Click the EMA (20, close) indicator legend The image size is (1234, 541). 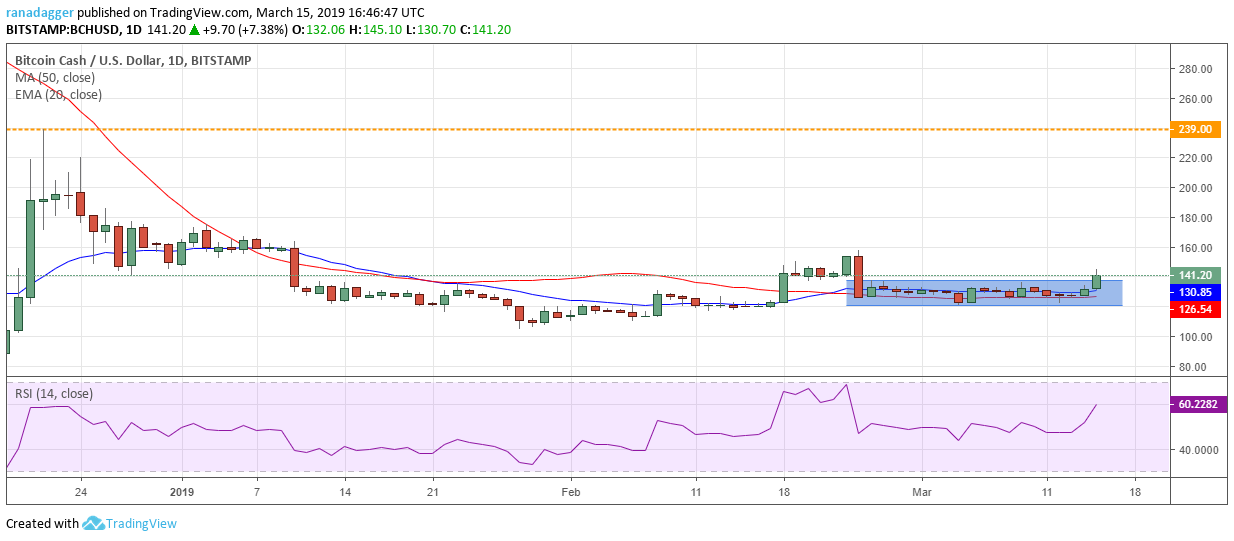tap(58, 95)
